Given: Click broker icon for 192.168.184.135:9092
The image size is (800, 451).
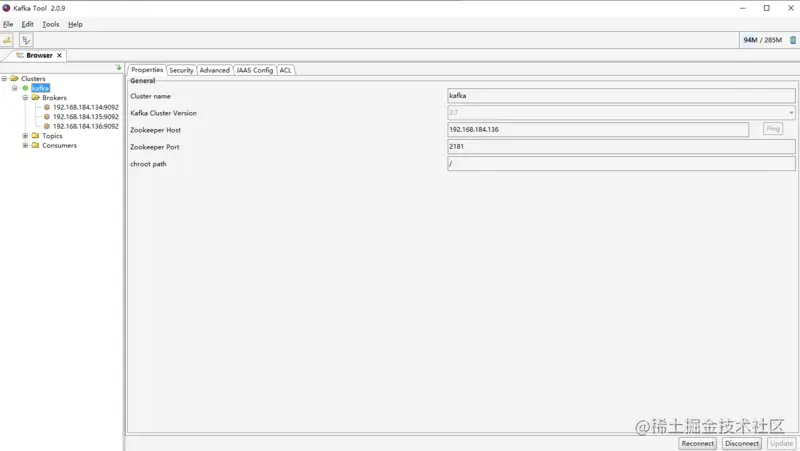Looking at the screenshot, I should click(x=47, y=117).
